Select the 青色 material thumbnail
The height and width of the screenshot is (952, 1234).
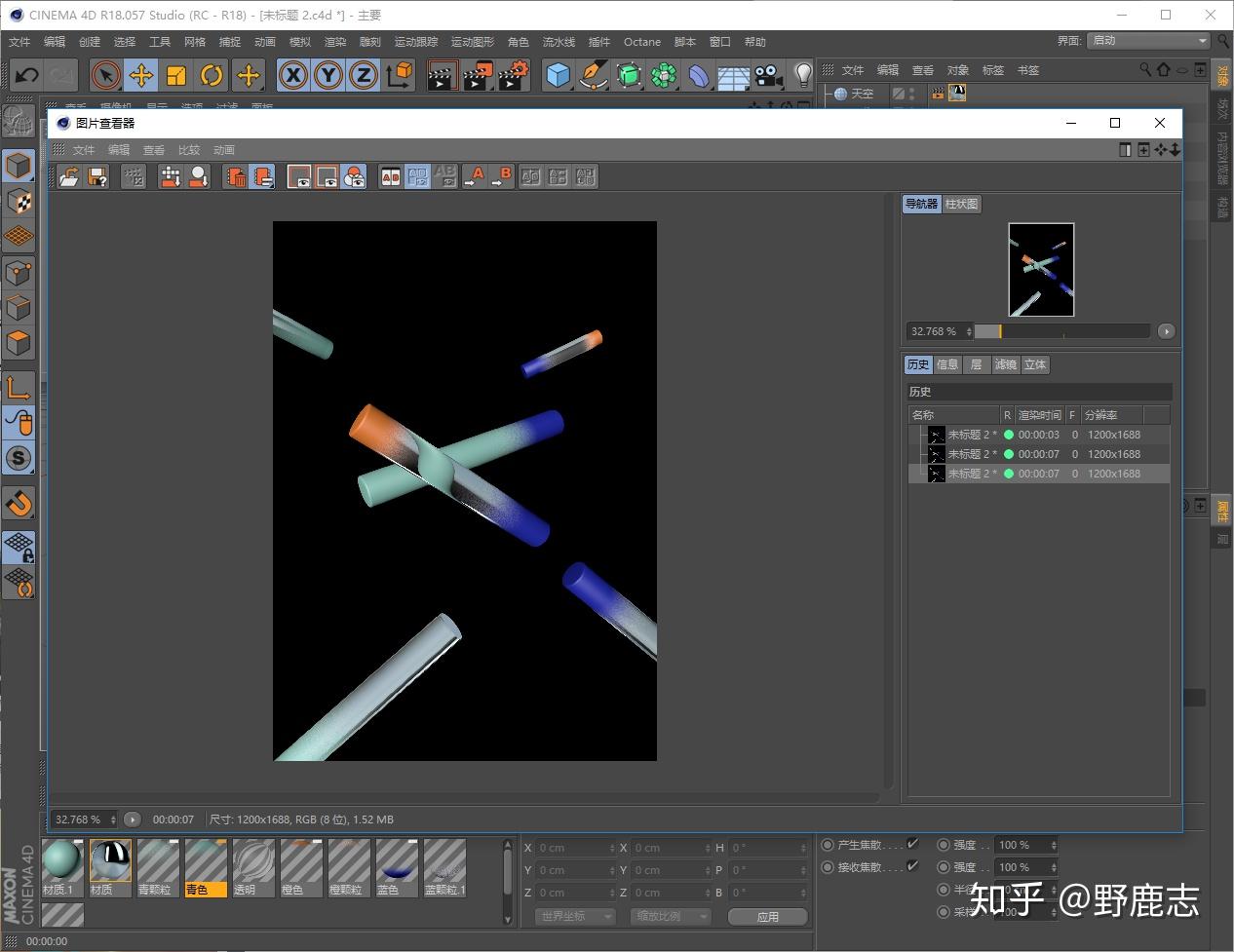(x=206, y=865)
